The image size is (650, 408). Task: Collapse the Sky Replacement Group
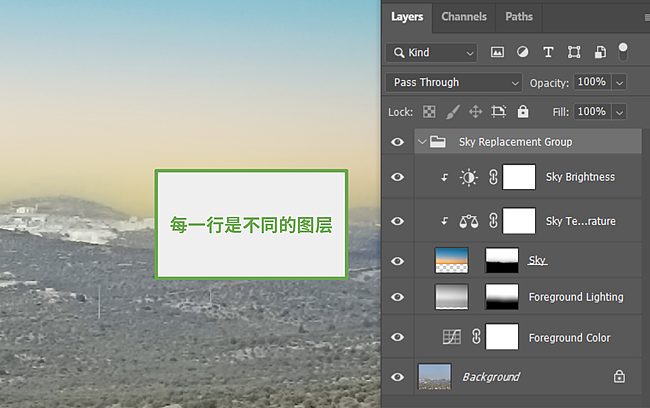coord(421,142)
